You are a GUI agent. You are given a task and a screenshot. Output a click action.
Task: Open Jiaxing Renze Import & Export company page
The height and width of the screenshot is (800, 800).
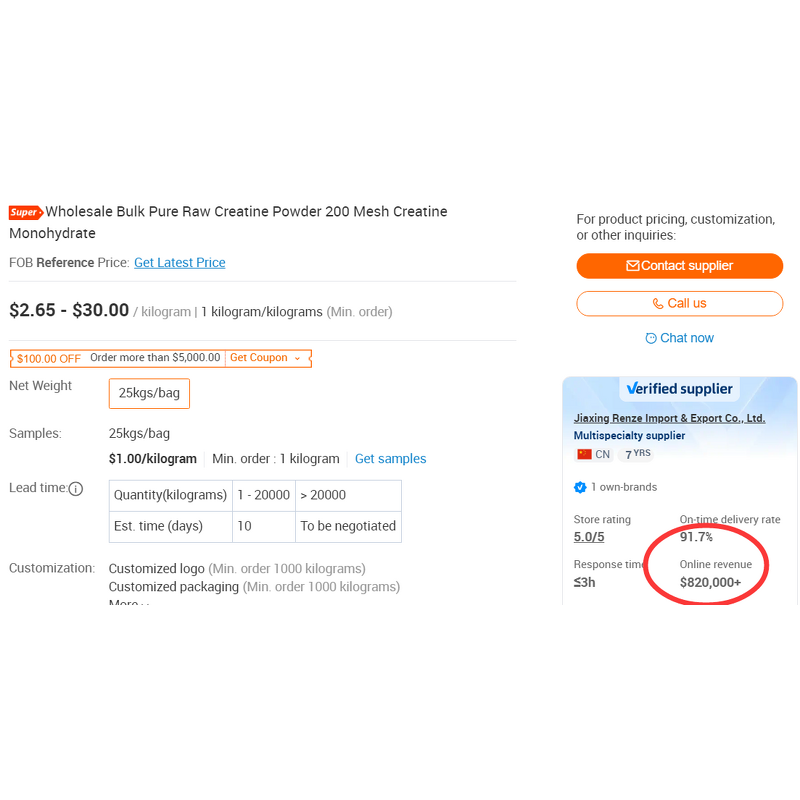669,419
